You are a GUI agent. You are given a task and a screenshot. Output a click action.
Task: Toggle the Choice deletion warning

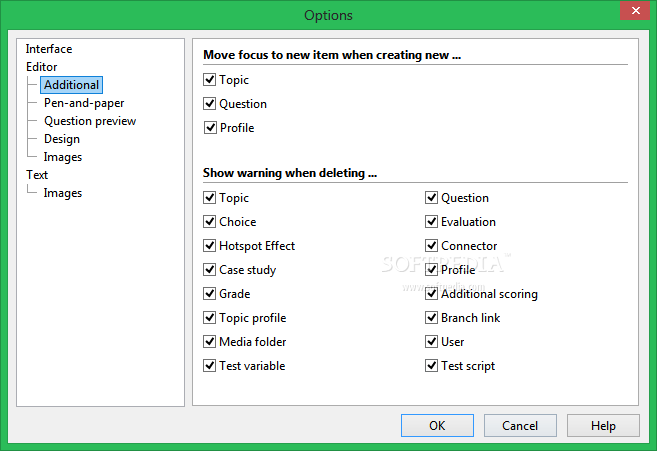pyautogui.click(x=210, y=221)
